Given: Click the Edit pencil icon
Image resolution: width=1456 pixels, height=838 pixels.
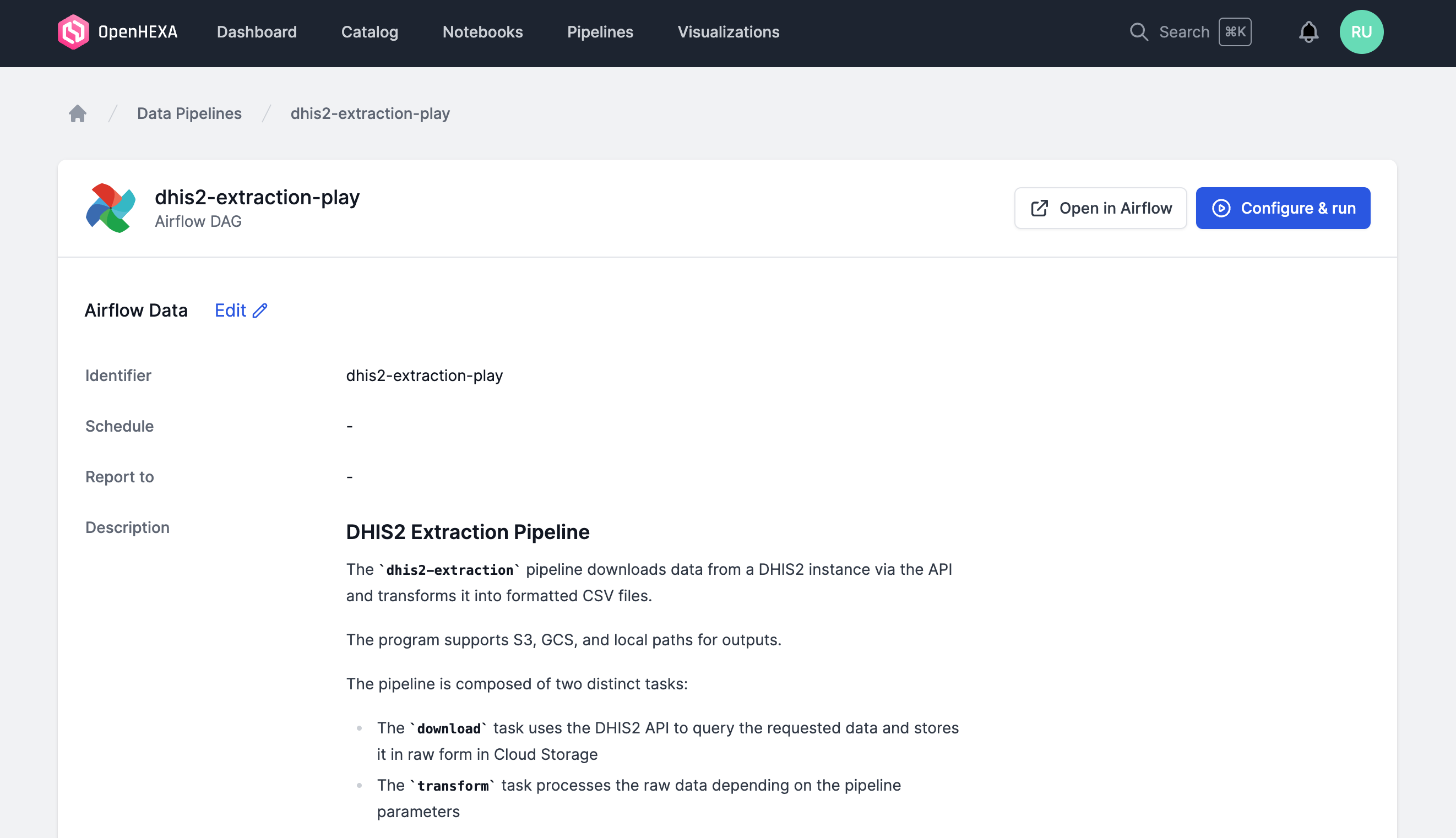Looking at the screenshot, I should (x=261, y=310).
